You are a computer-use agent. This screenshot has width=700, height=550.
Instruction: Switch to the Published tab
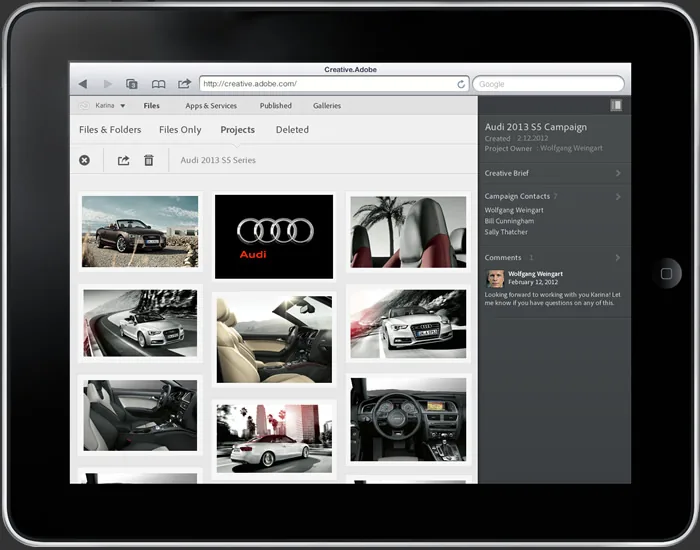tap(275, 106)
